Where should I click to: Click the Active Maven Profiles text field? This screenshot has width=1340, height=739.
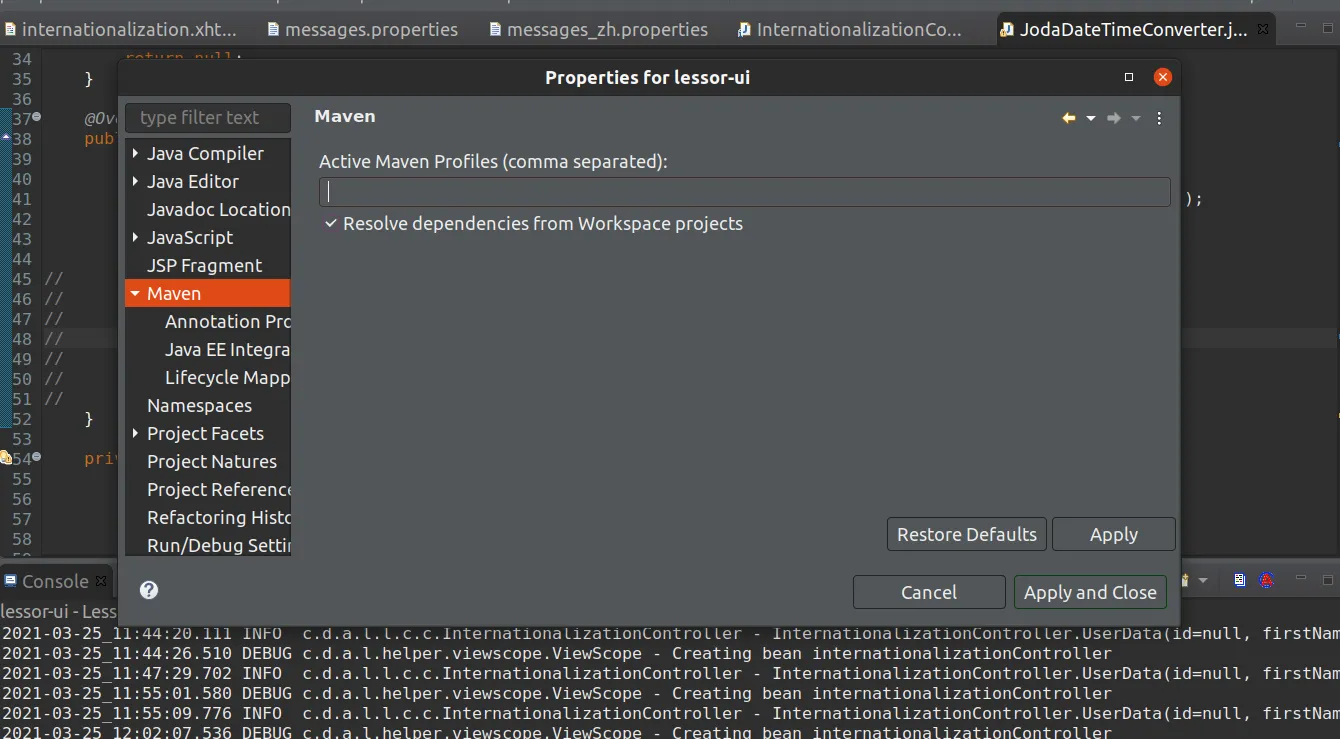pos(744,192)
